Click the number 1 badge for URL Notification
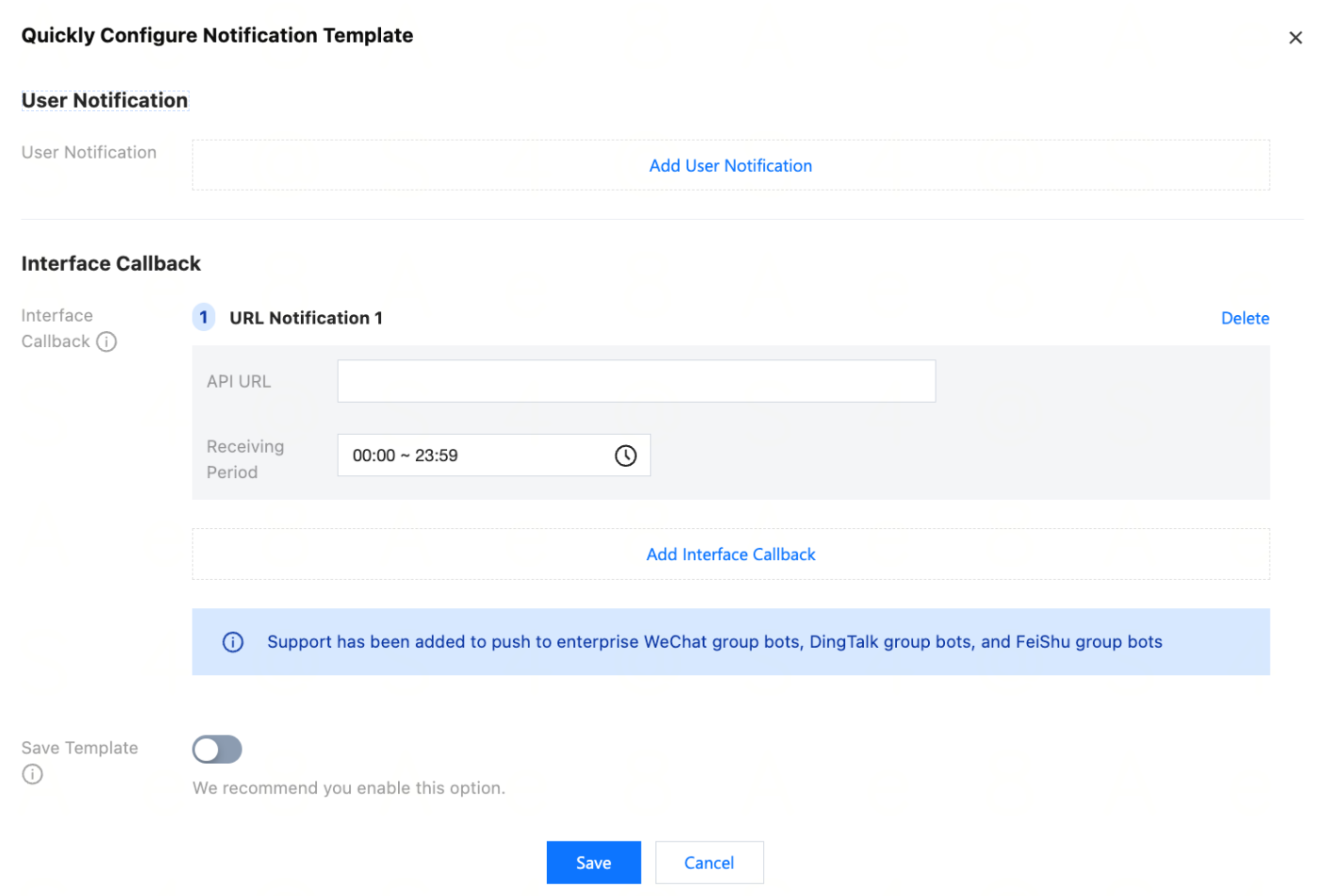This screenshot has height=896, width=1326. [x=204, y=318]
